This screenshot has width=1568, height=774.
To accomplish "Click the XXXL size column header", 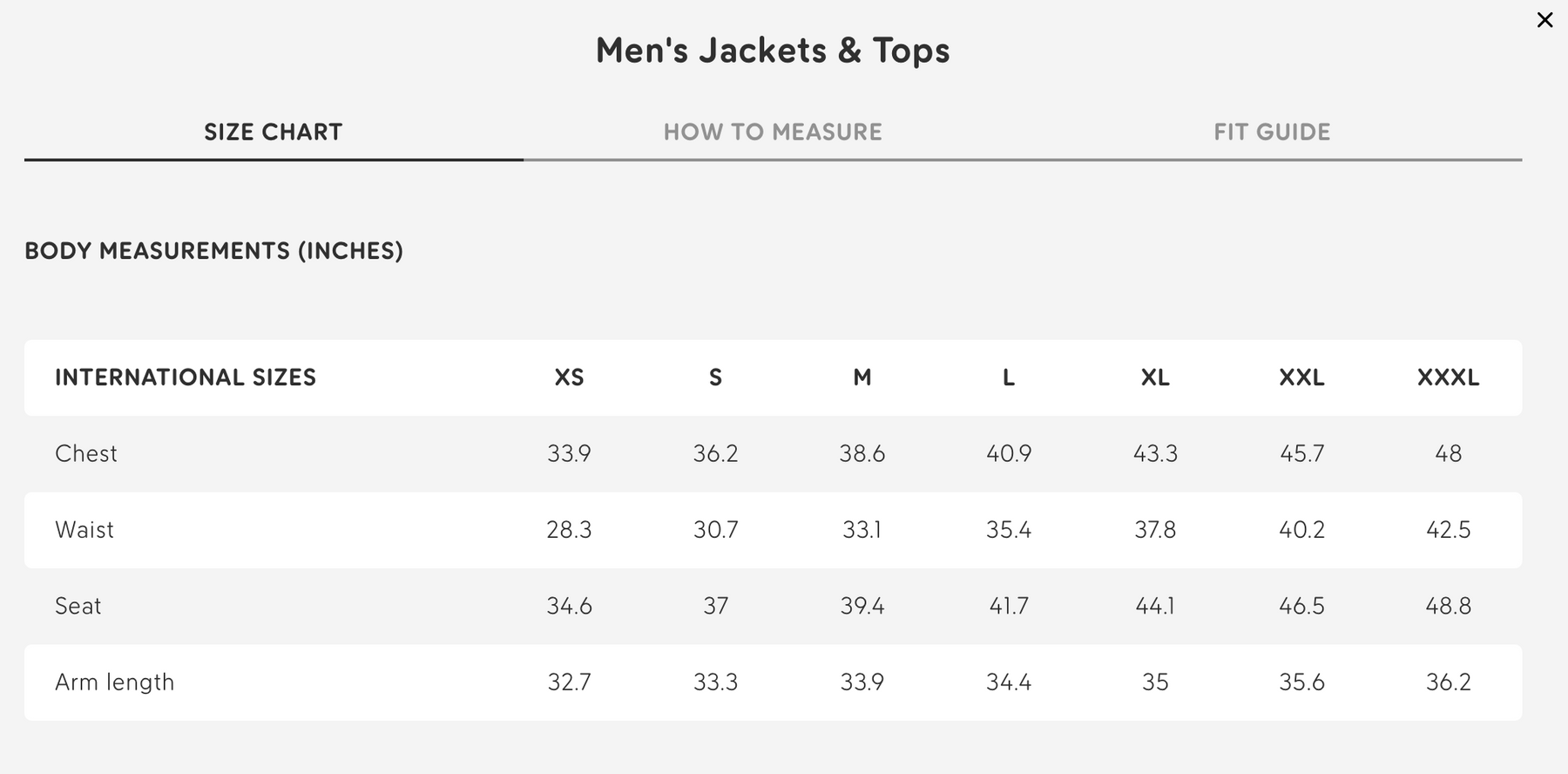I will [1448, 377].
